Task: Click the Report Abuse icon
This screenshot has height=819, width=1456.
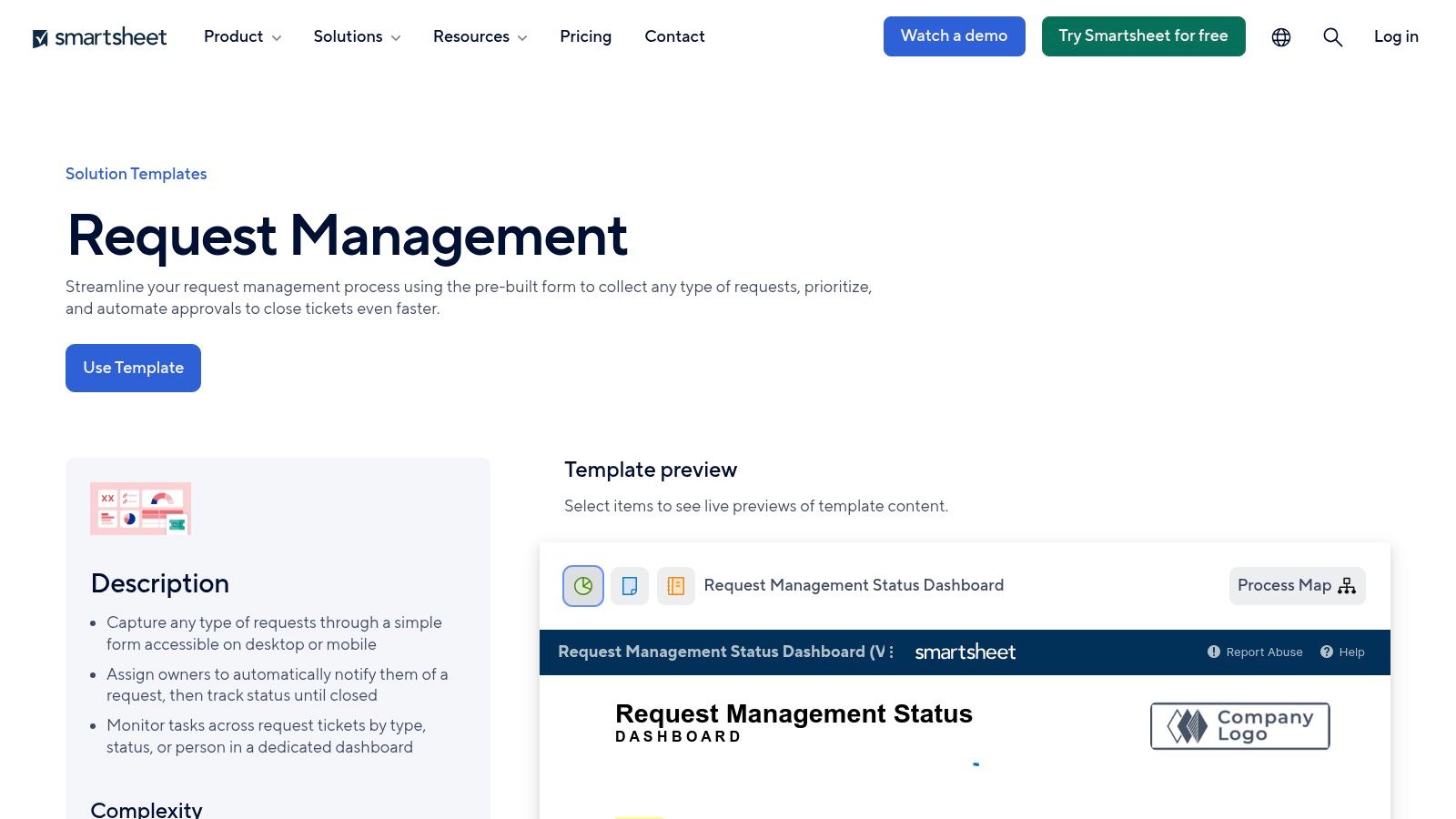Action: point(1213,652)
